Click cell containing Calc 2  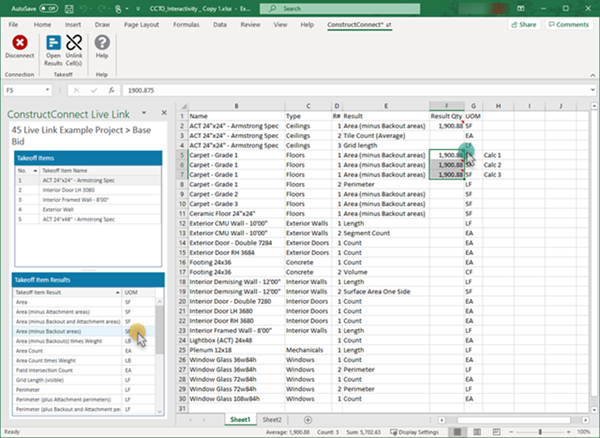point(498,165)
